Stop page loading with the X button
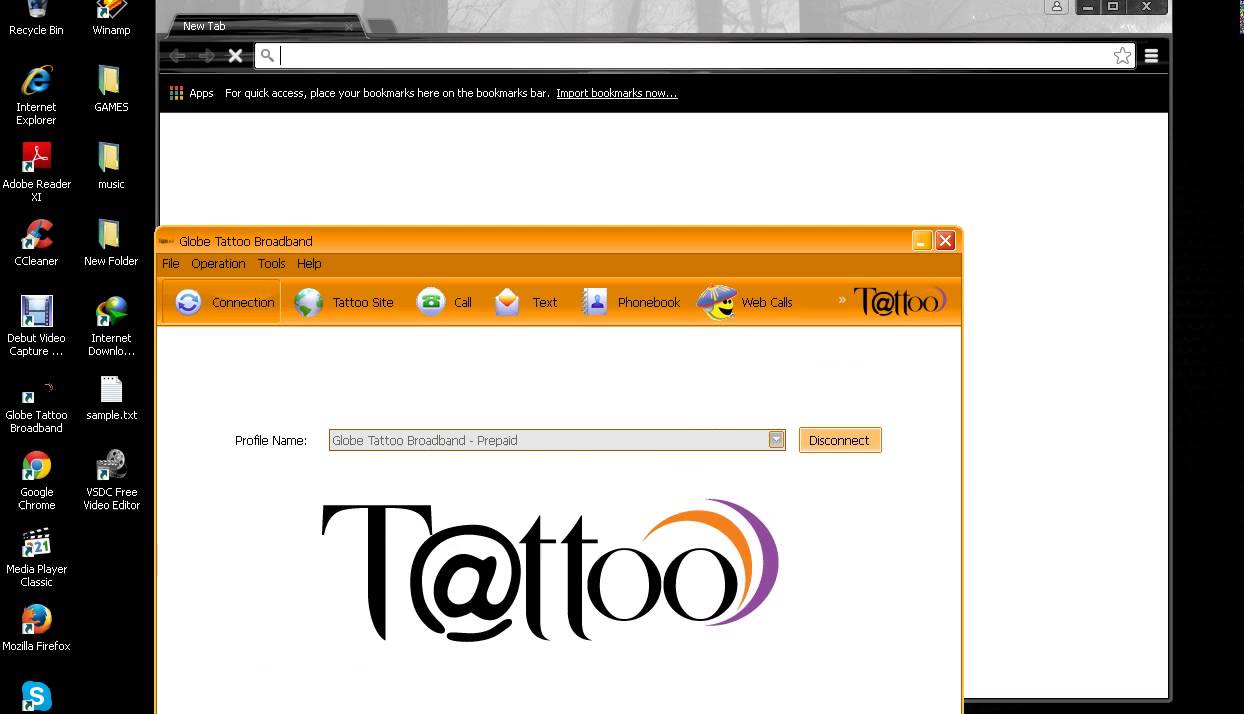 235,56
